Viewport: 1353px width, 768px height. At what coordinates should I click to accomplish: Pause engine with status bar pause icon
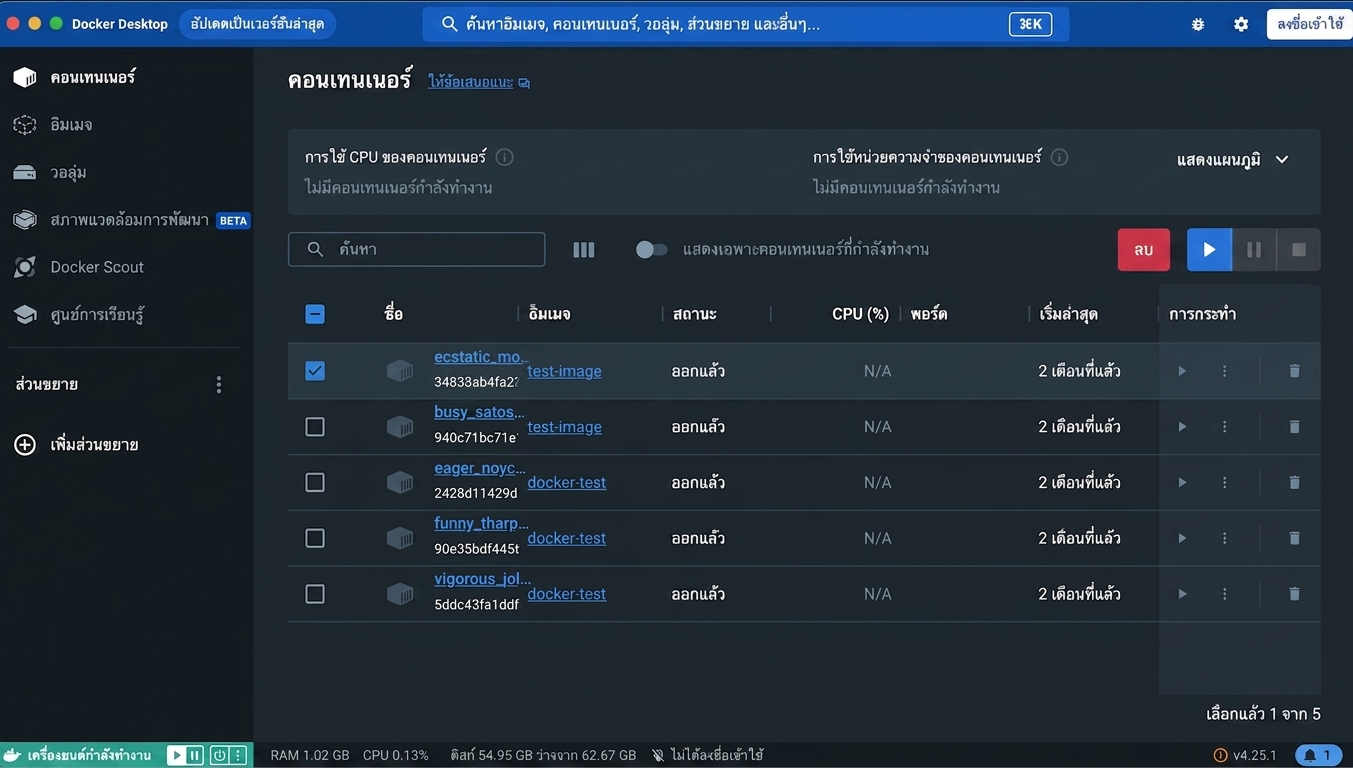click(194, 755)
